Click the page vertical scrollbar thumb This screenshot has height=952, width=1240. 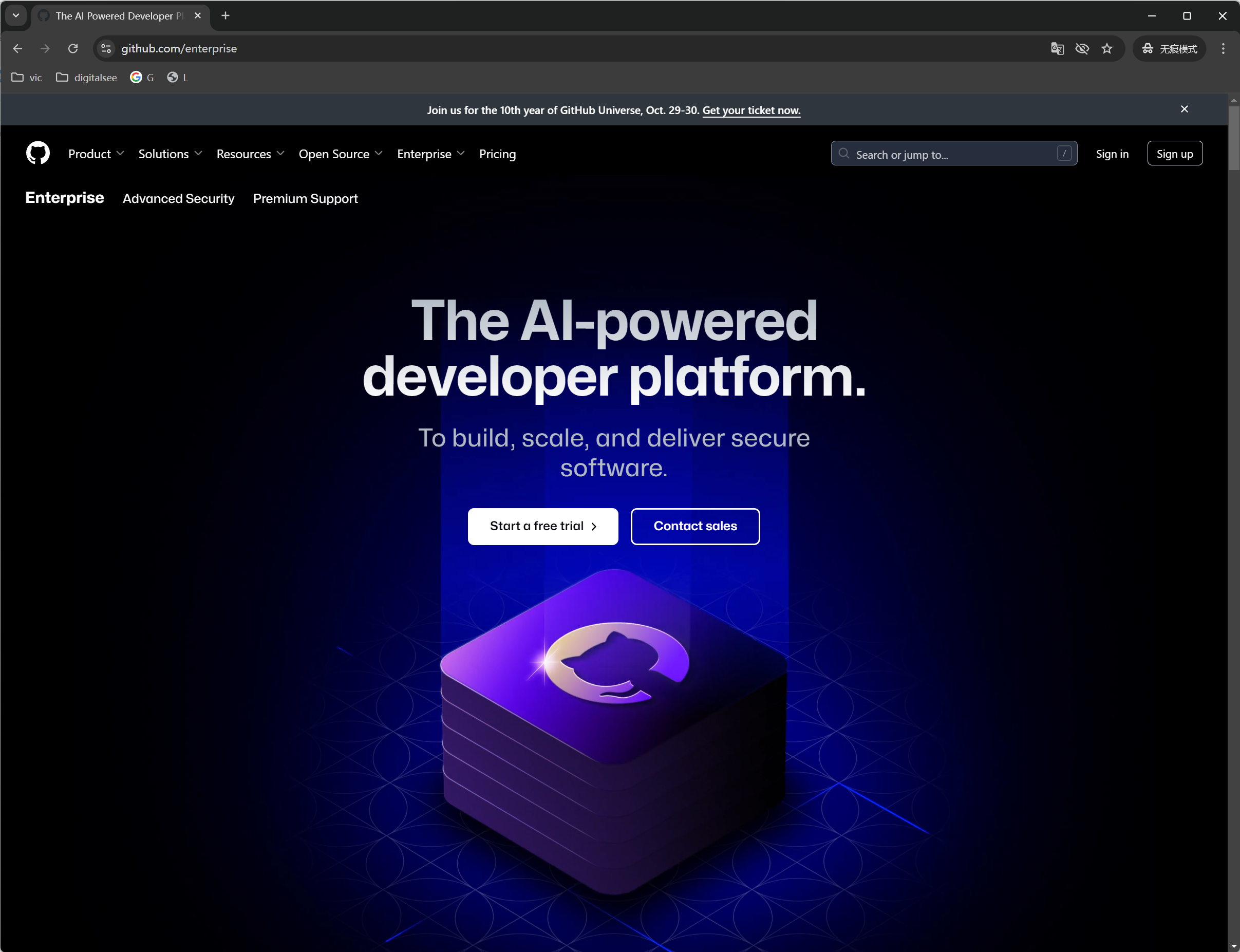tap(1234, 138)
